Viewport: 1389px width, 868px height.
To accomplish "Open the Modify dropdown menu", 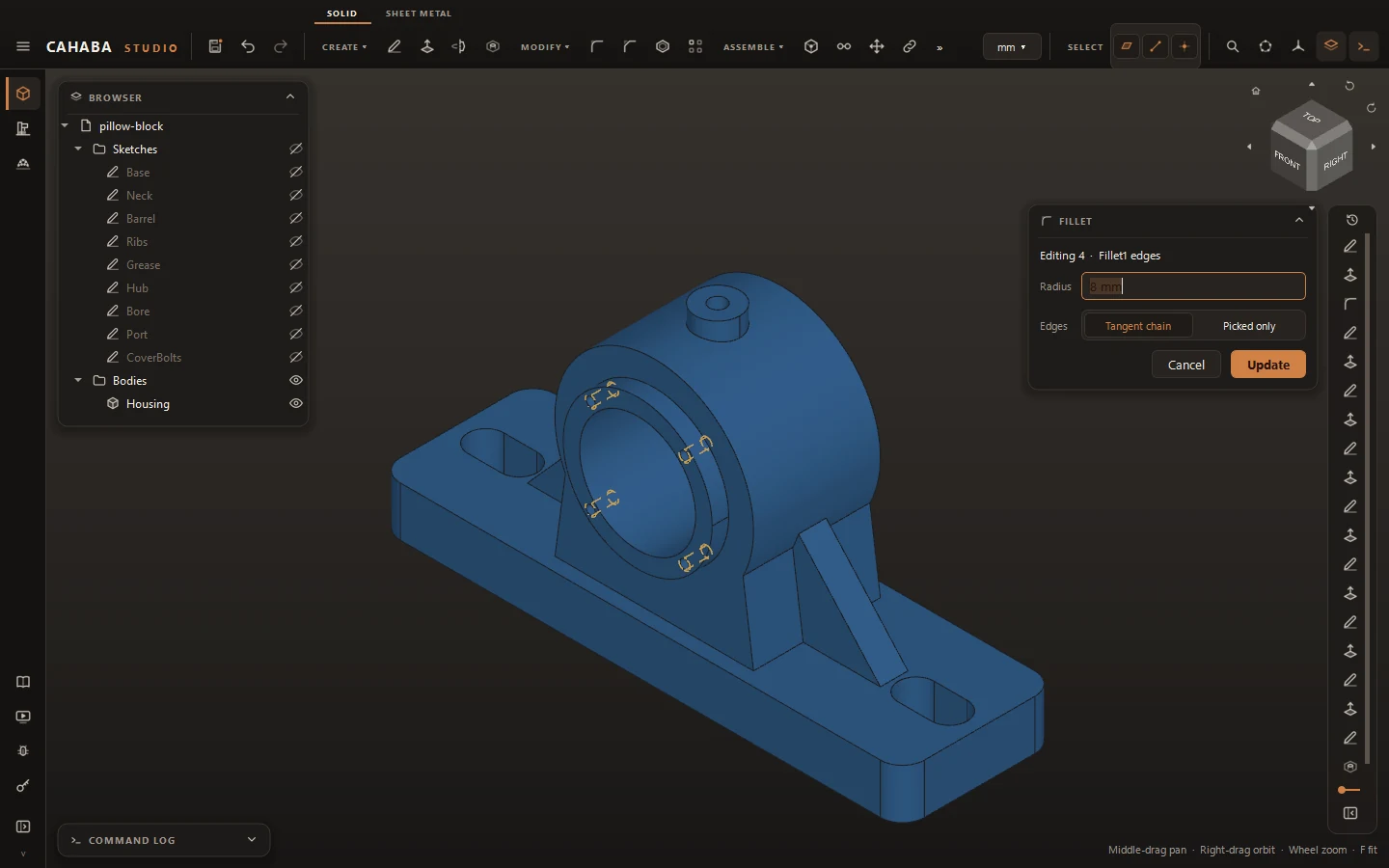I will tap(545, 46).
